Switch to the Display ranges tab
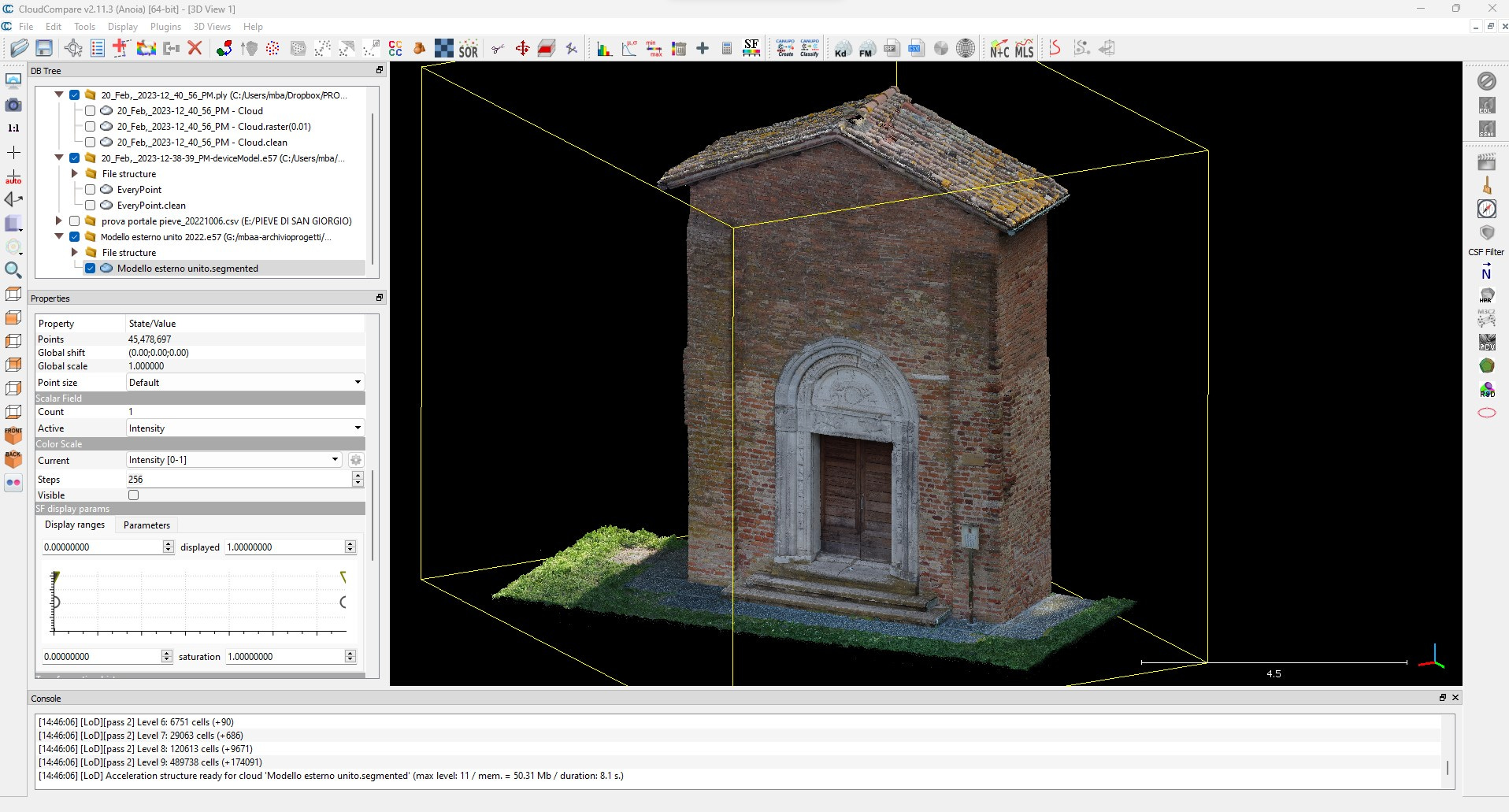1509x812 pixels. (75, 525)
